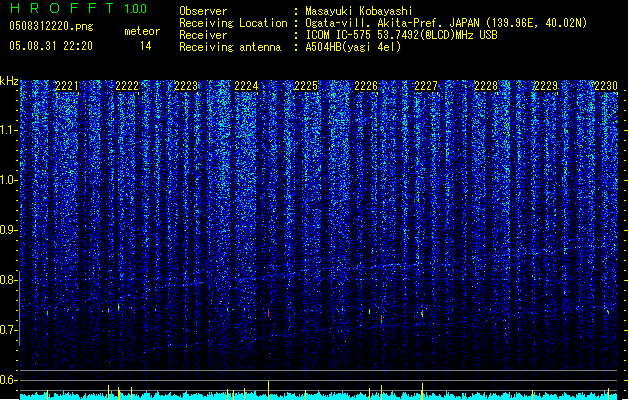Image resolution: width=629 pixels, height=400 pixels.
Task: Click the 2225 time marker
Action: pos(306,86)
